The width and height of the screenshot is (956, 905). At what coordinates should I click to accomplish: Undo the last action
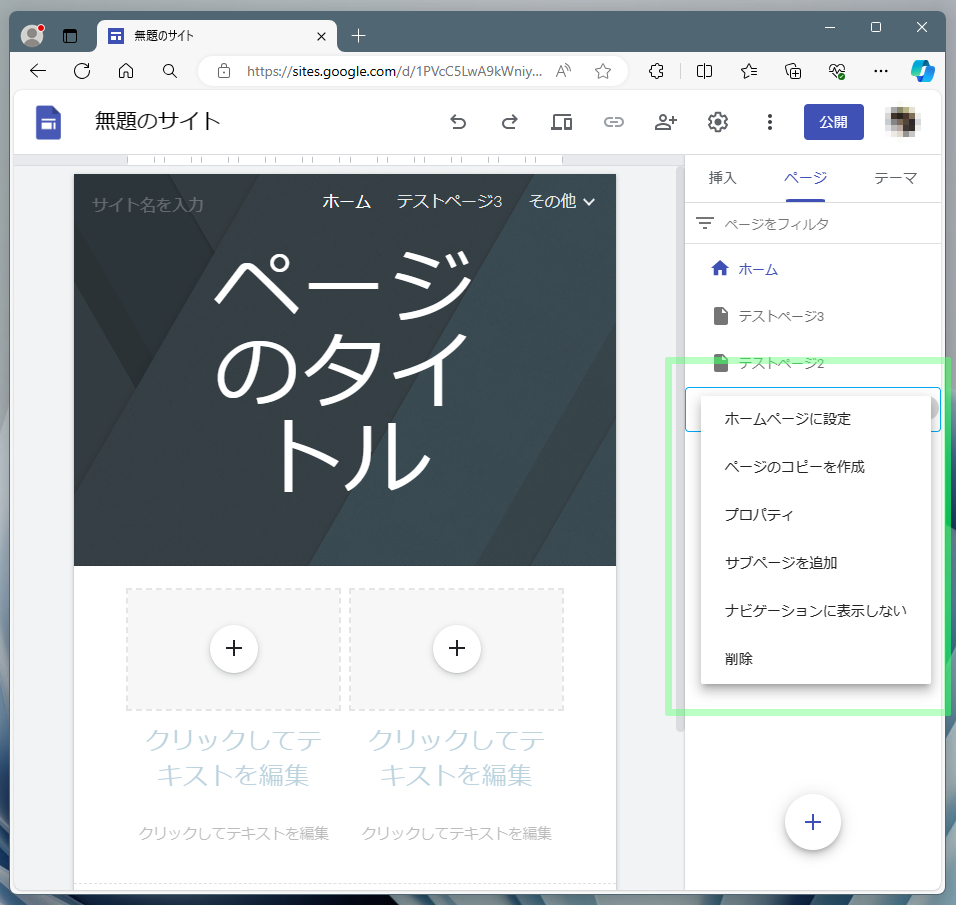458,123
